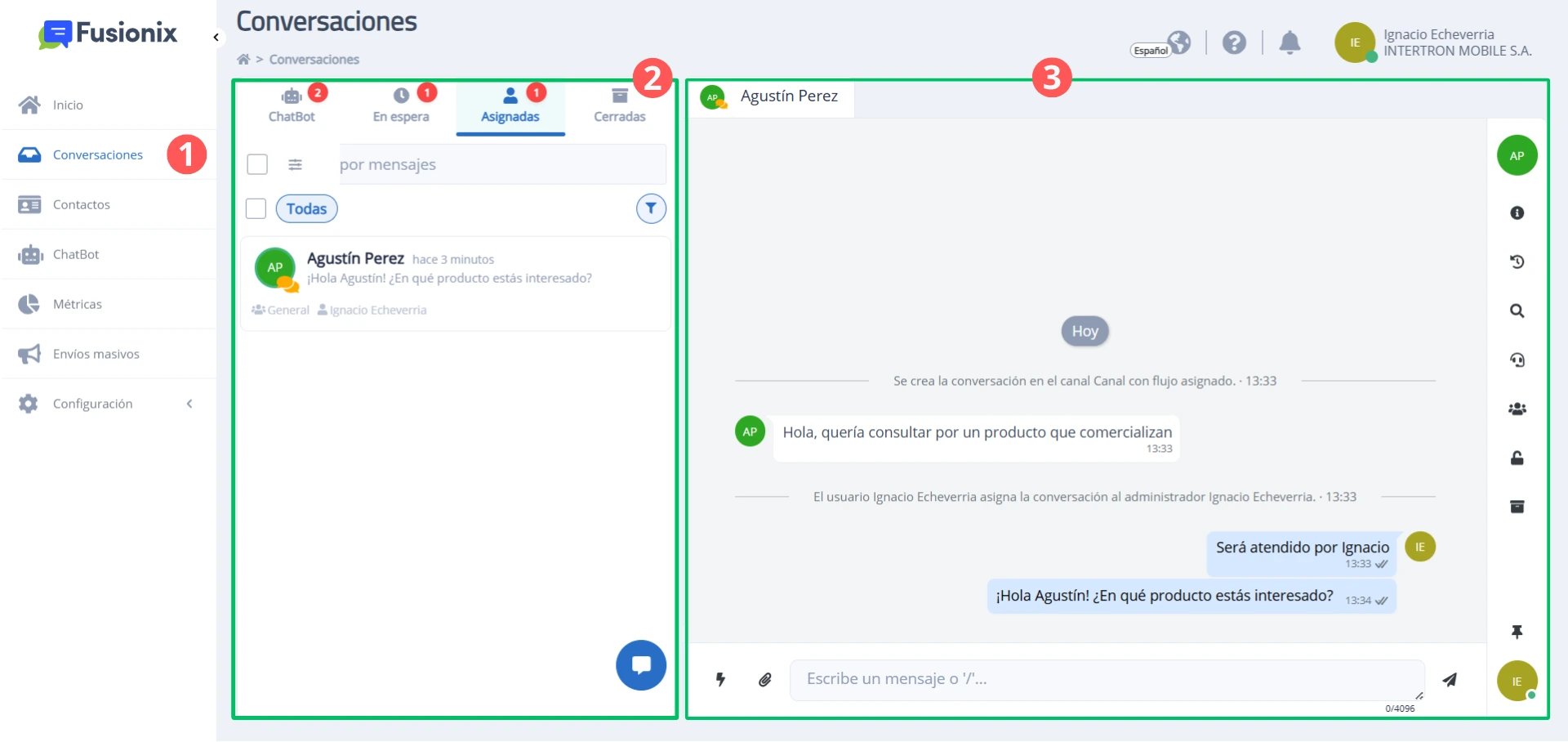Screen dimensions: 1568x742
Task: Open AP contact avatar in right toolbar
Action: 1517,155
